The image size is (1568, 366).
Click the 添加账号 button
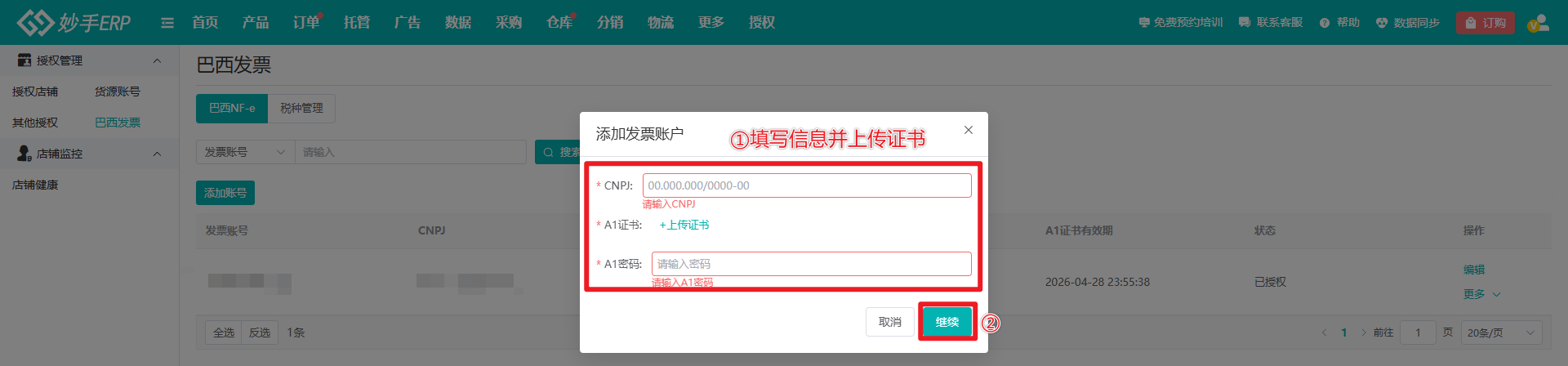pyautogui.click(x=225, y=193)
